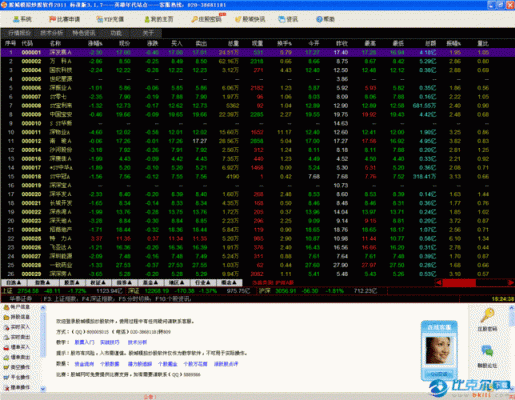The image size is (515, 400).
Task: Switch to the 技术分析 tab
Action: 52,33
